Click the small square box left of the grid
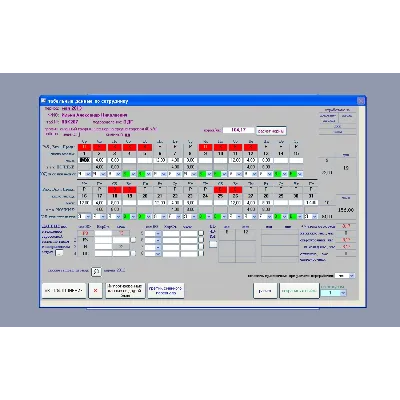 pyautogui.click(x=213, y=244)
